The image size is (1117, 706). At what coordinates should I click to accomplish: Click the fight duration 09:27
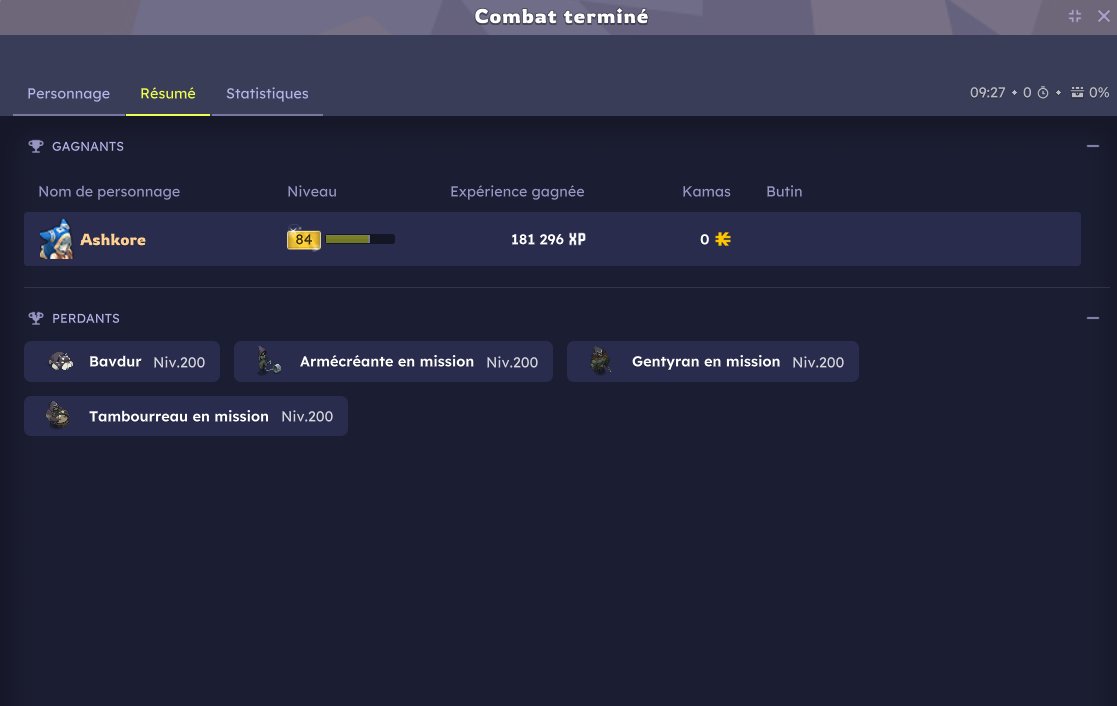click(987, 93)
